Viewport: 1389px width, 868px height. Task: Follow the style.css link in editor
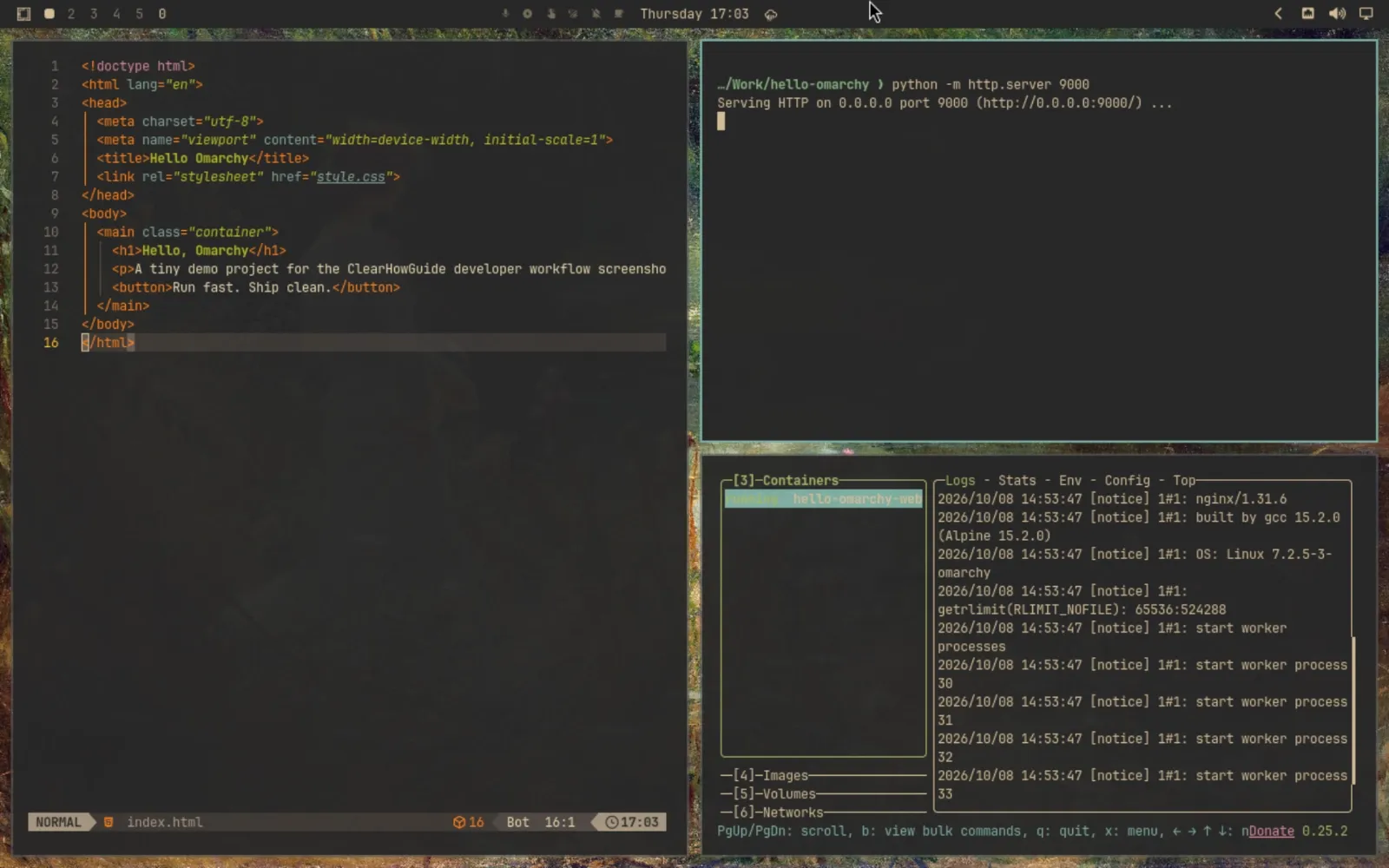tap(351, 176)
